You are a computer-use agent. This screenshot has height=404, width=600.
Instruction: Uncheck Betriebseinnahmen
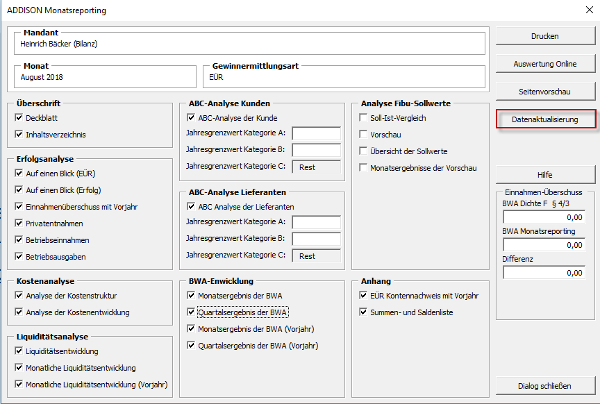point(19,240)
